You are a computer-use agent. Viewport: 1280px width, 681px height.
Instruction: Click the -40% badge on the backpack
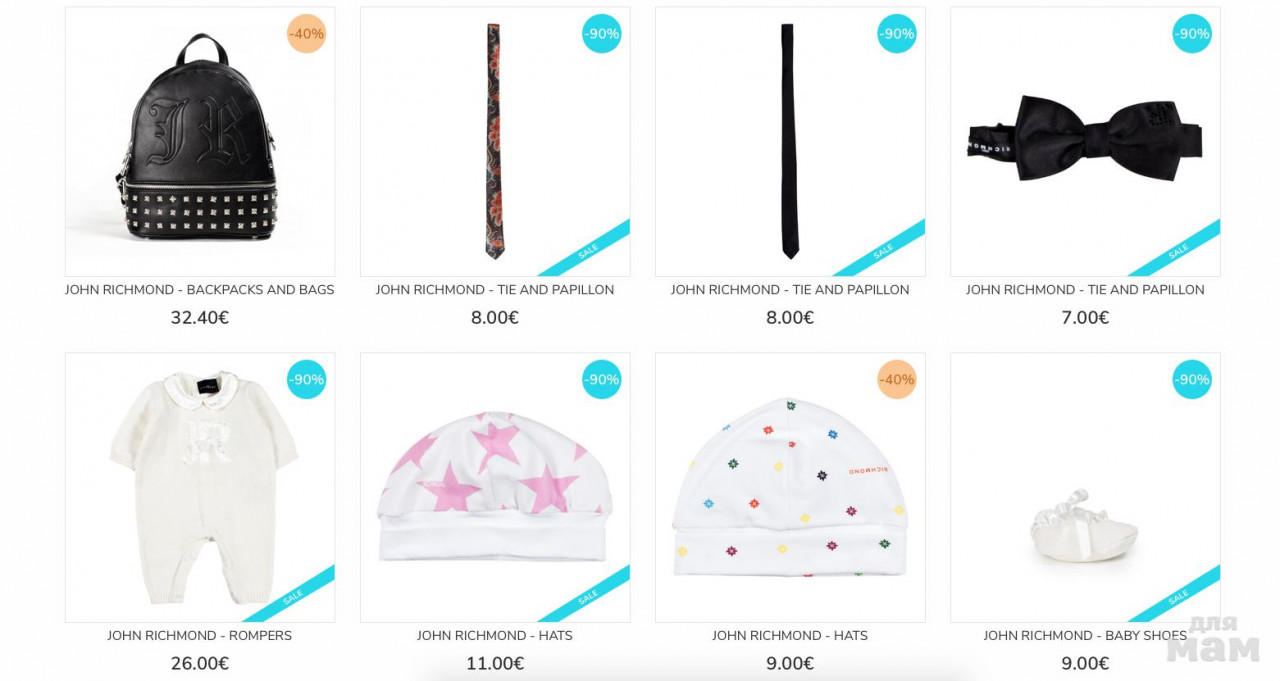[306, 34]
